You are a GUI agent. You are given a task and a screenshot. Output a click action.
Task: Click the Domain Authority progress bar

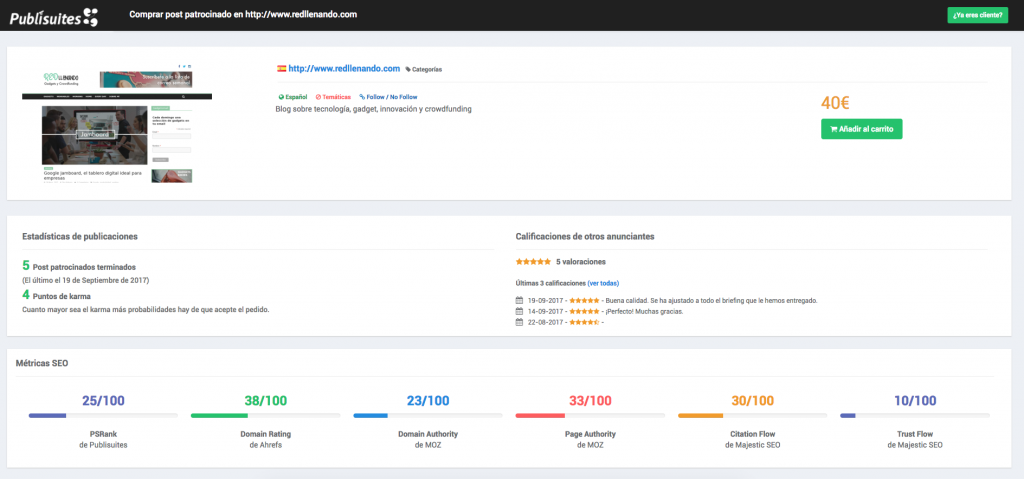point(428,415)
